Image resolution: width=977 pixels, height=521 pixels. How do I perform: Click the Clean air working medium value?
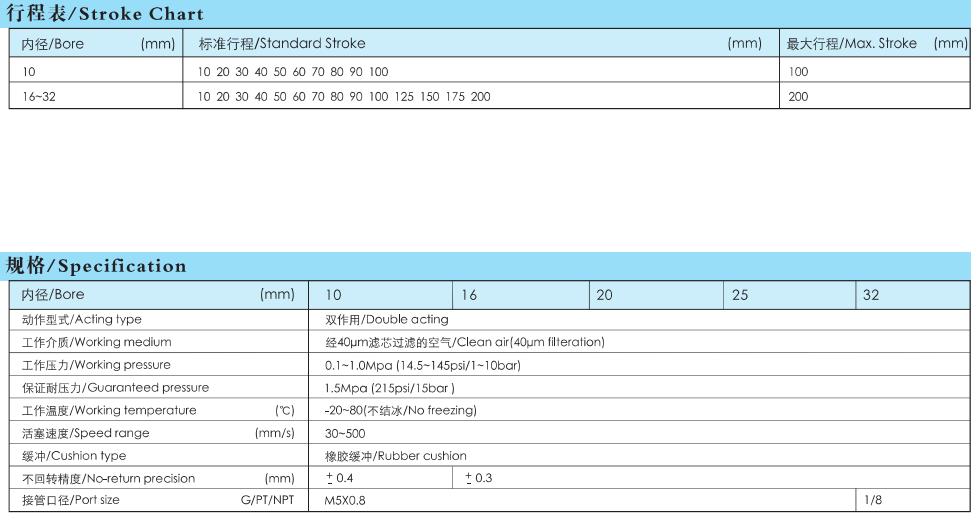click(465, 342)
